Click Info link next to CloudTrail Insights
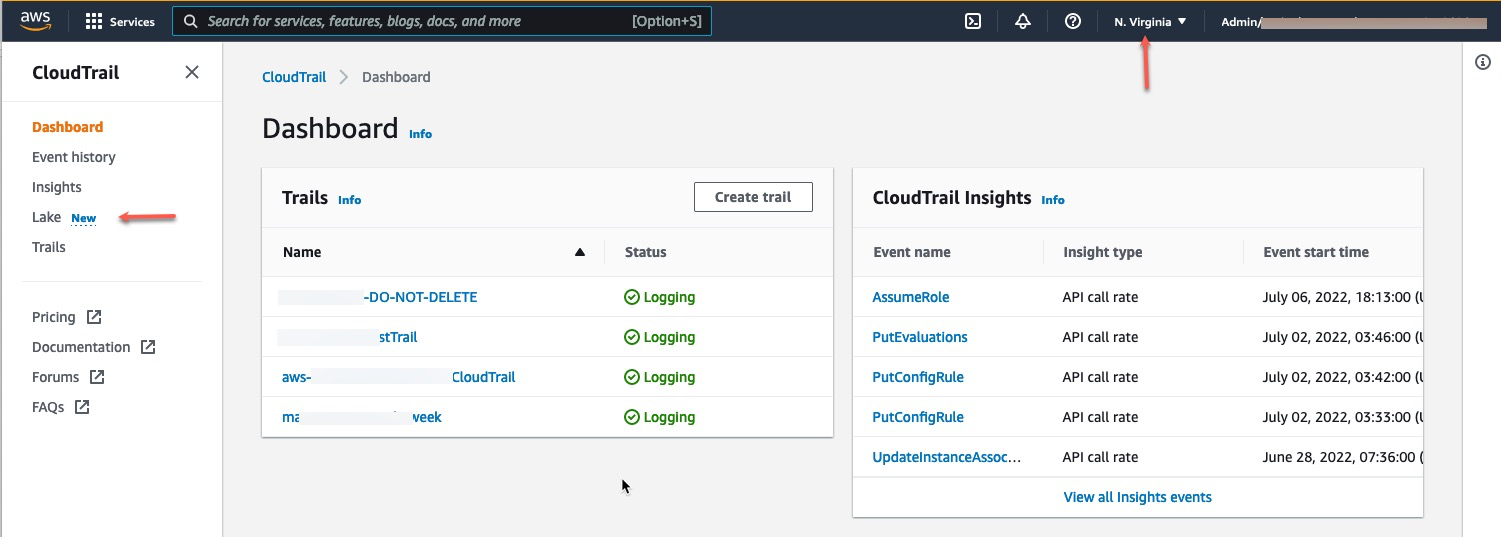 tap(1053, 200)
